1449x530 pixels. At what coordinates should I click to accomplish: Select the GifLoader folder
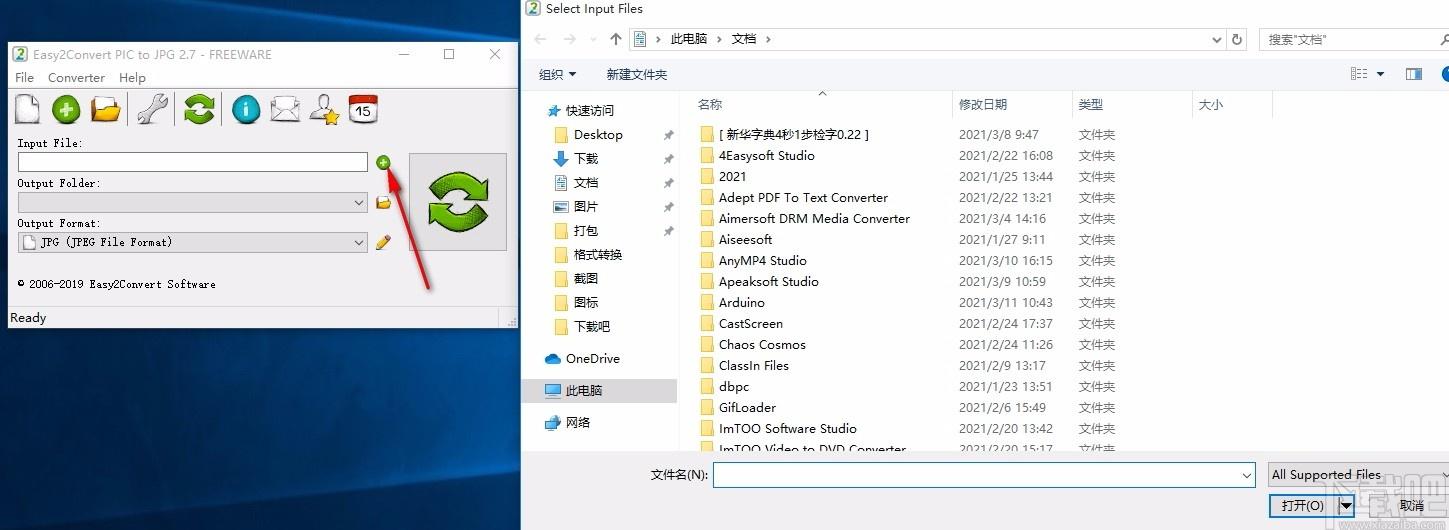[747, 408]
